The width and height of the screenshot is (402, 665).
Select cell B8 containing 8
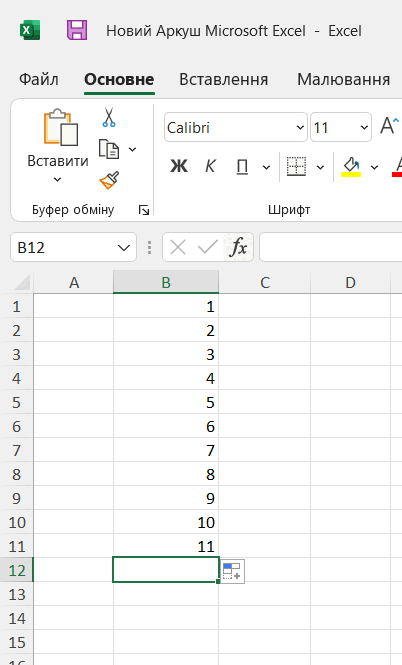click(x=166, y=474)
